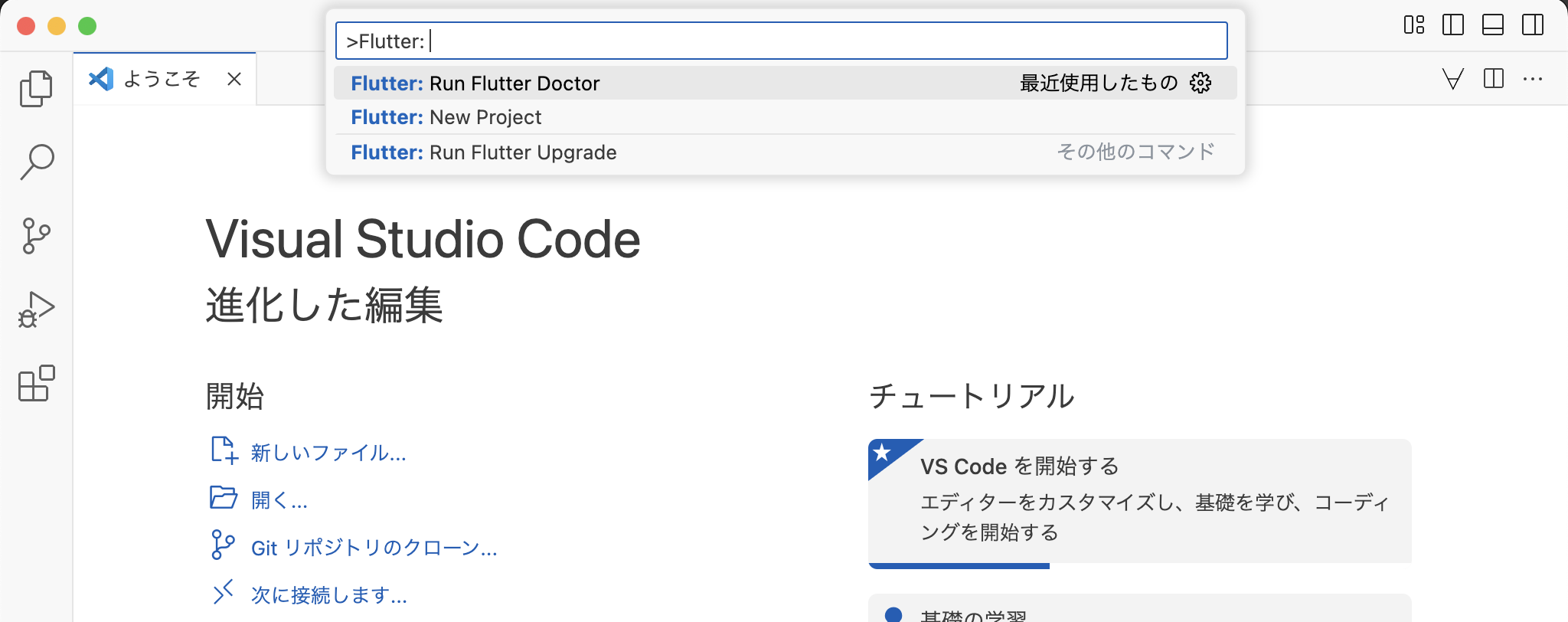
Task: Open the Source Control view
Action: [36, 235]
